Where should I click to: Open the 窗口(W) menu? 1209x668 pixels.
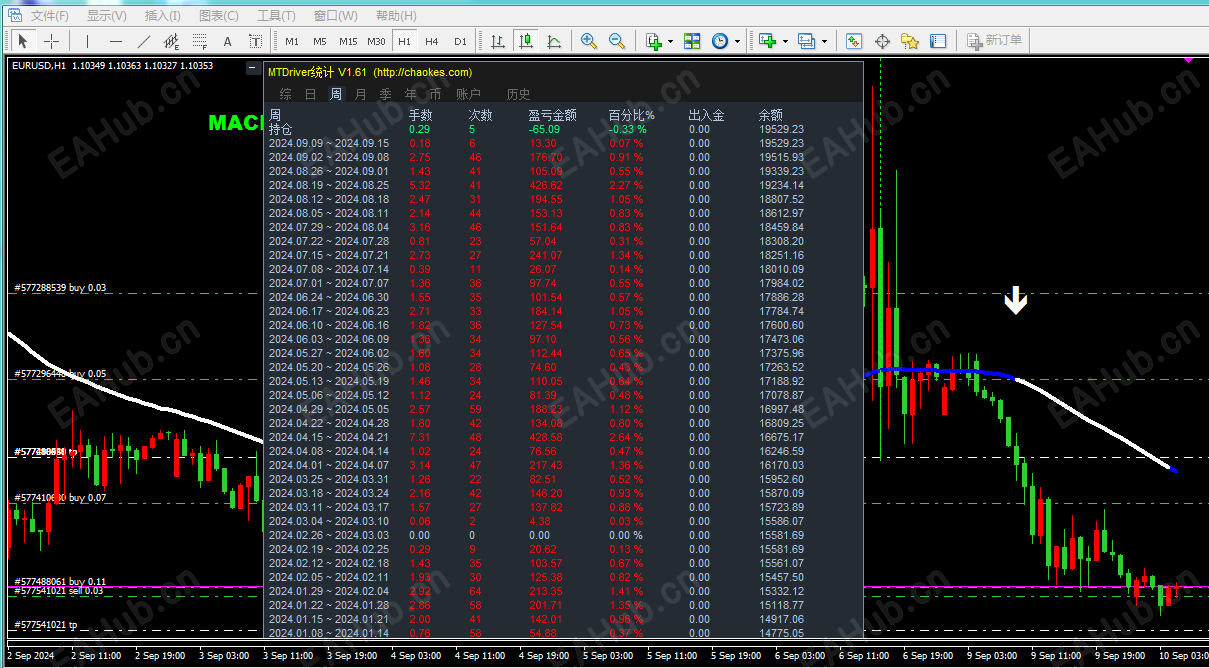point(335,16)
